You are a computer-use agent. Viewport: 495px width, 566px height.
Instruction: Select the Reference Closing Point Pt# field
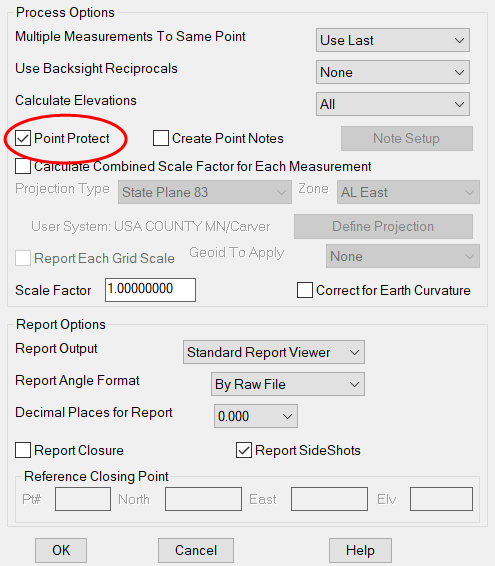pyautogui.click(x=83, y=499)
